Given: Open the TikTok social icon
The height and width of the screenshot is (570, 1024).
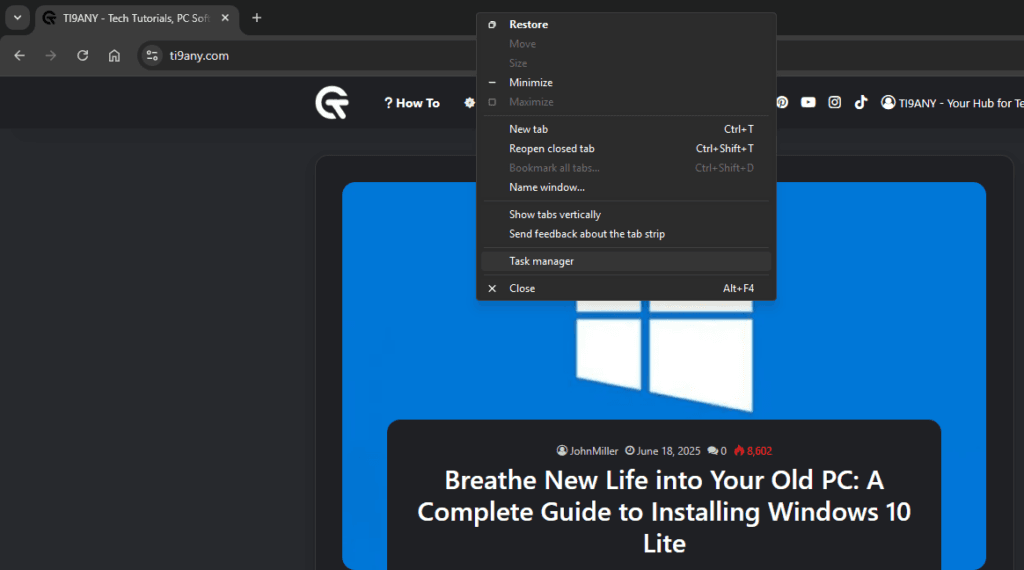Looking at the screenshot, I should (860, 102).
